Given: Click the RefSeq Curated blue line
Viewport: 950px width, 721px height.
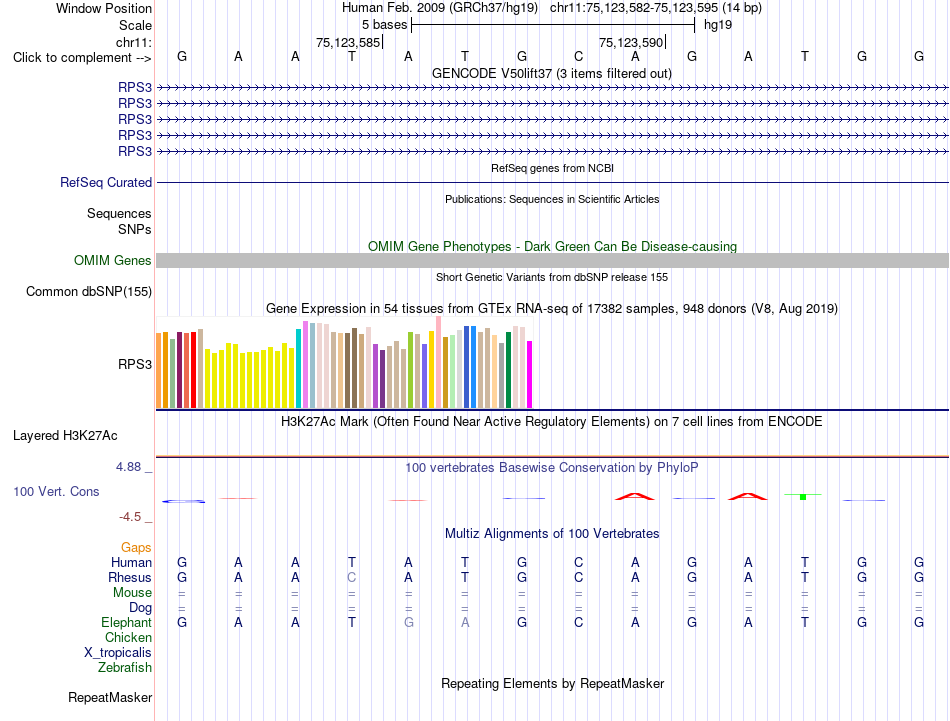Looking at the screenshot, I should coord(552,182).
